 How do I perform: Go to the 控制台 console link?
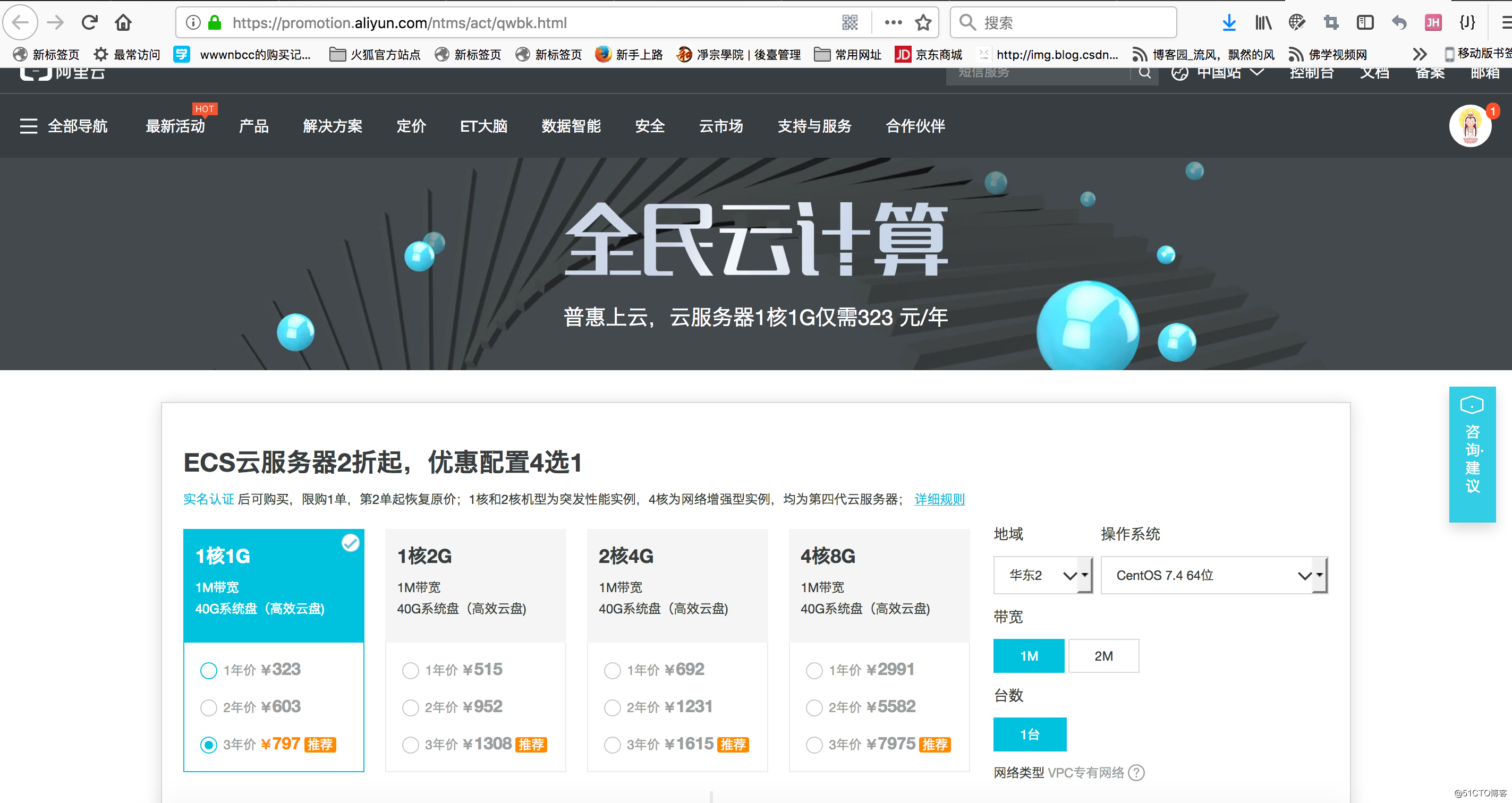pos(1312,73)
